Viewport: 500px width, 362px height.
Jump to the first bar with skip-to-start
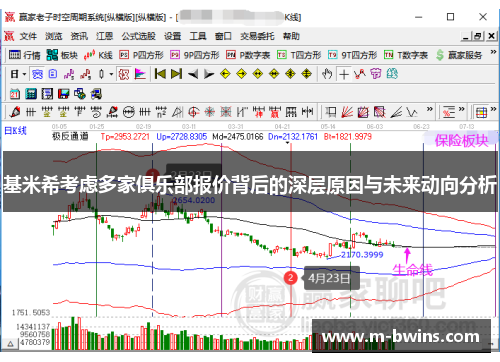[160, 74]
